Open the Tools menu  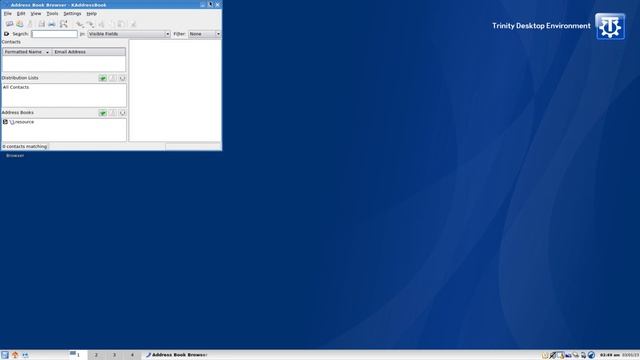pos(52,13)
